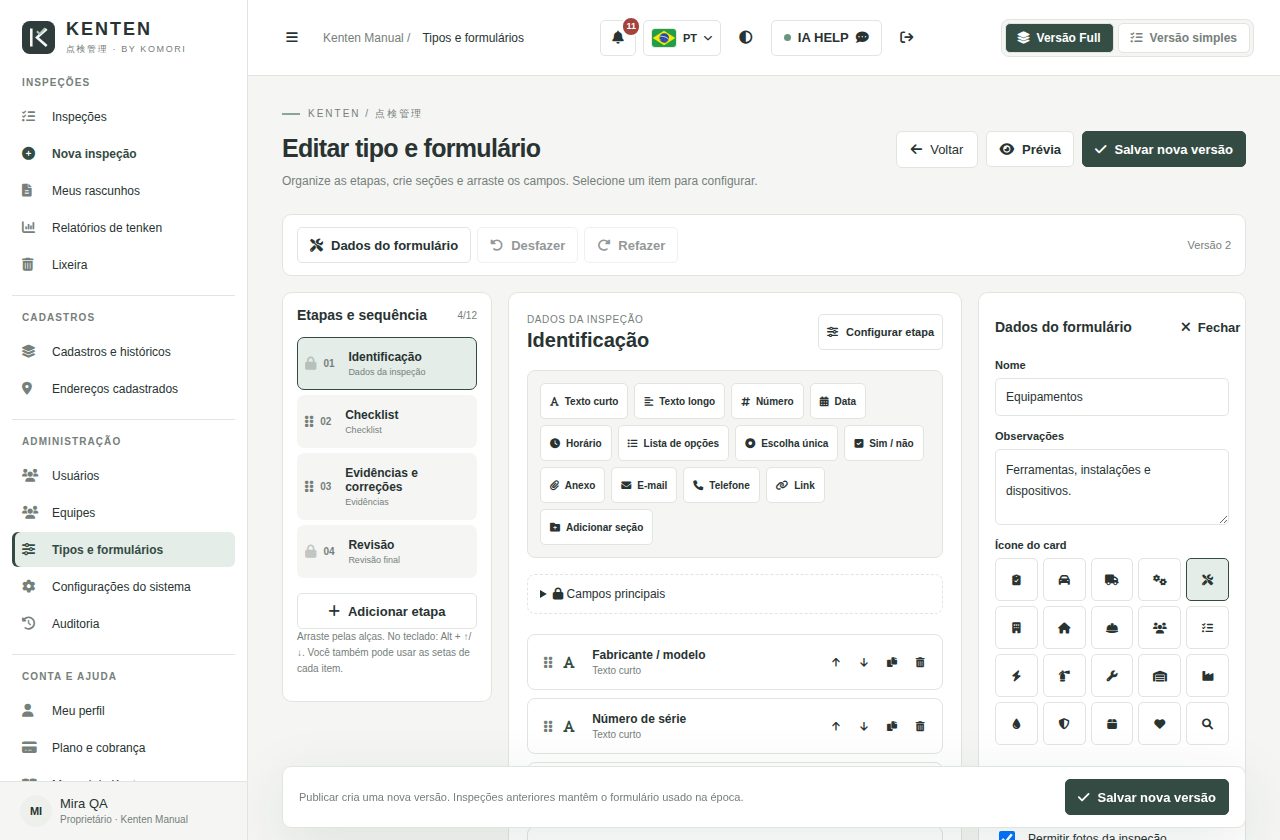Open the notifications bell
The image size is (1280, 840).
tap(618, 38)
